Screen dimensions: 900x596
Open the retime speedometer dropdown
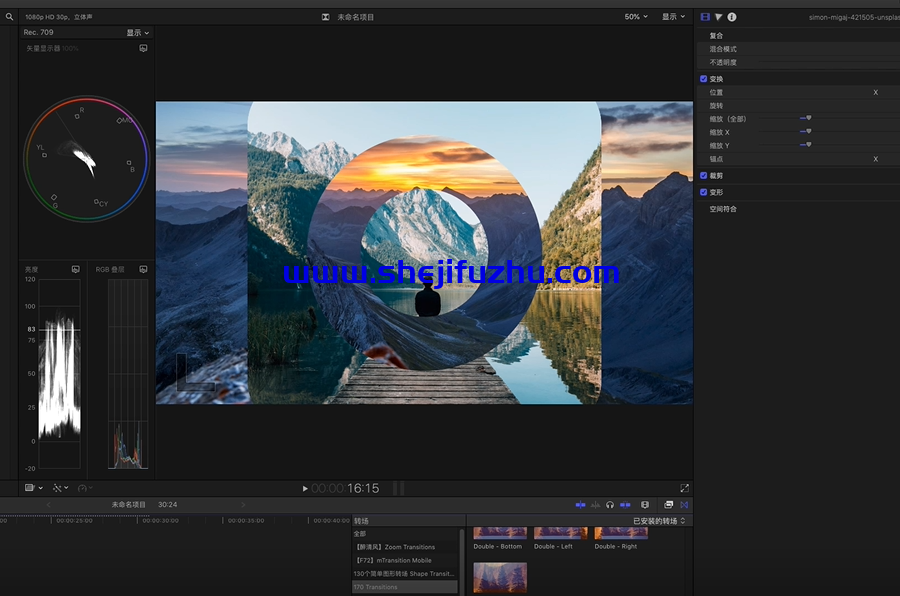pyautogui.click(x=85, y=488)
